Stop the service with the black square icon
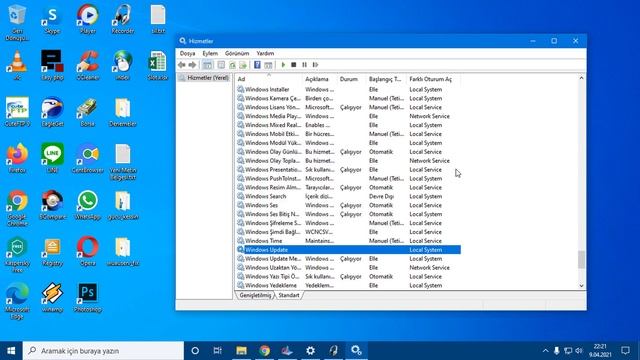 pos(293,65)
